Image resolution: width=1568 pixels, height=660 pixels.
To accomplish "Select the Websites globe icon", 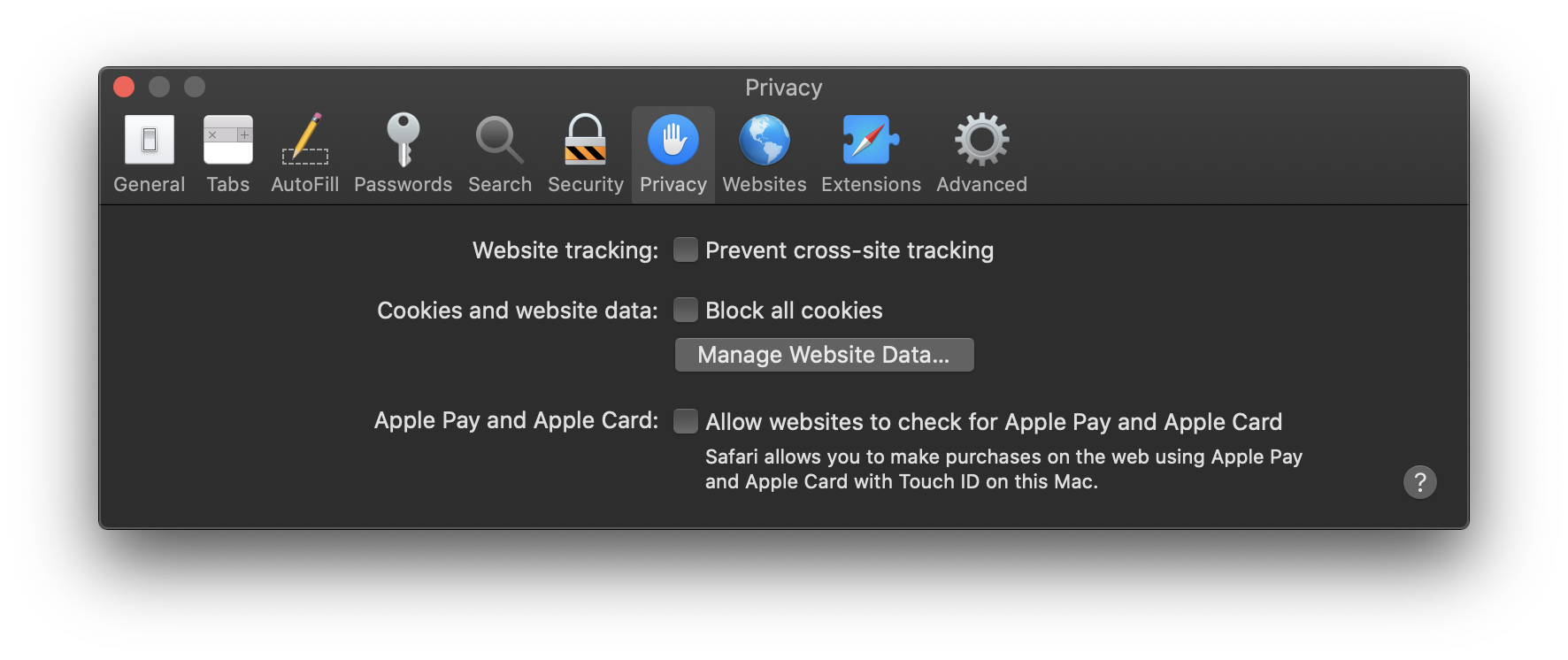I will coord(765,140).
